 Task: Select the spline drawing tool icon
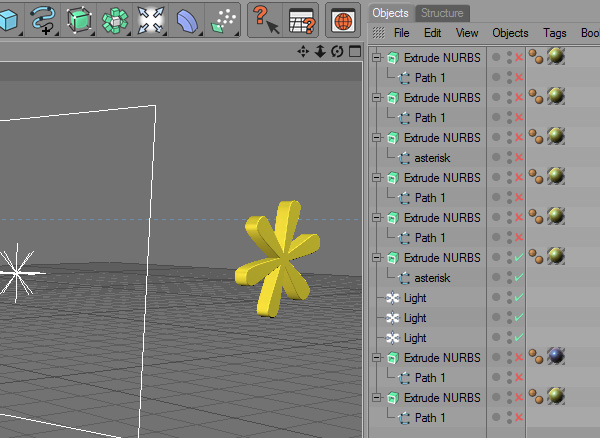tap(44, 19)
